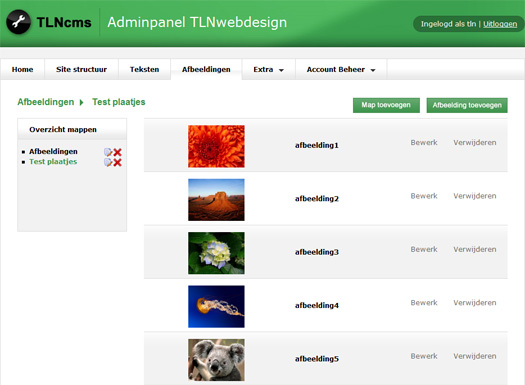Click the afbeelding1 name text
Image resolution: width=525 pixels, height=385 pixels.
[317, 145]
